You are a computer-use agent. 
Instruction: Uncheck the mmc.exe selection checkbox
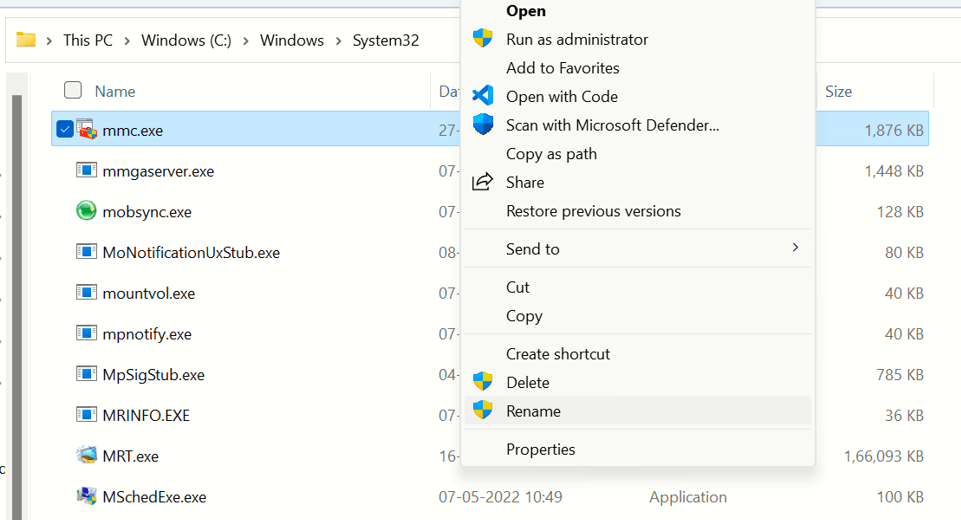[65, 130]
